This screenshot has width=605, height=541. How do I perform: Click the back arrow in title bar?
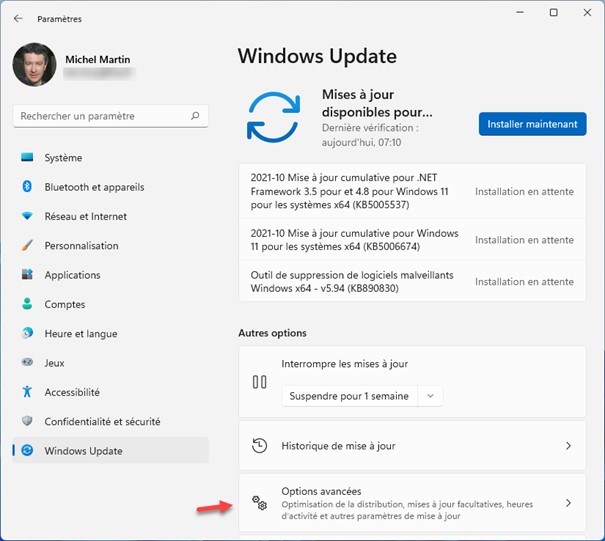tap(18, 18)
